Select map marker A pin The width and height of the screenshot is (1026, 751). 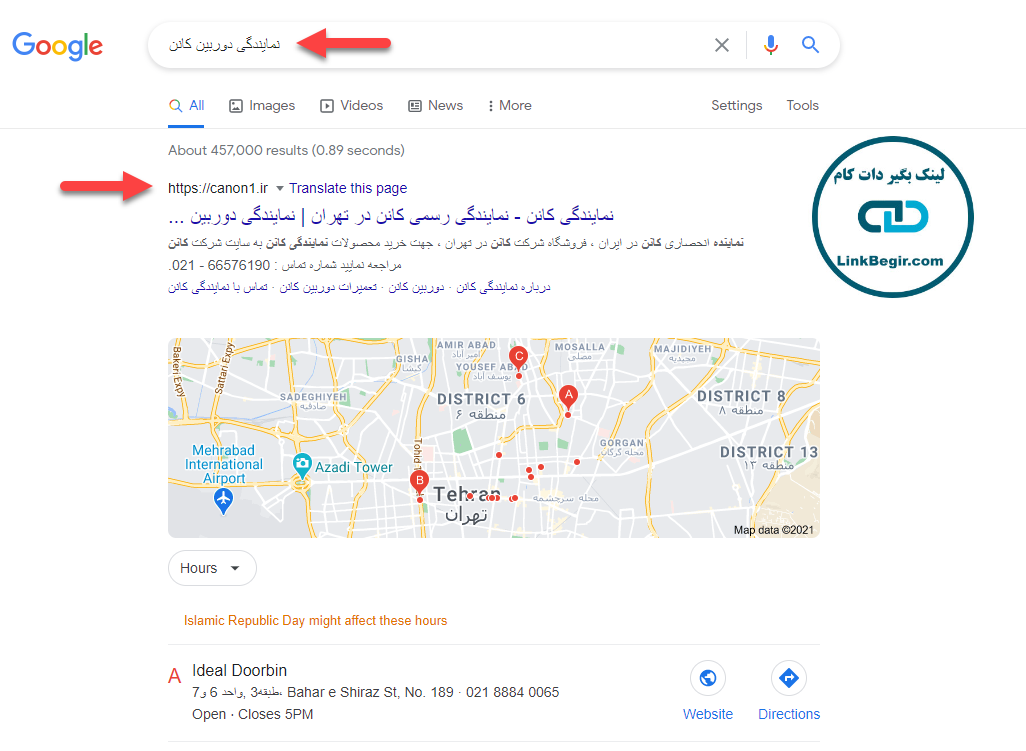(x=569, y=396)
